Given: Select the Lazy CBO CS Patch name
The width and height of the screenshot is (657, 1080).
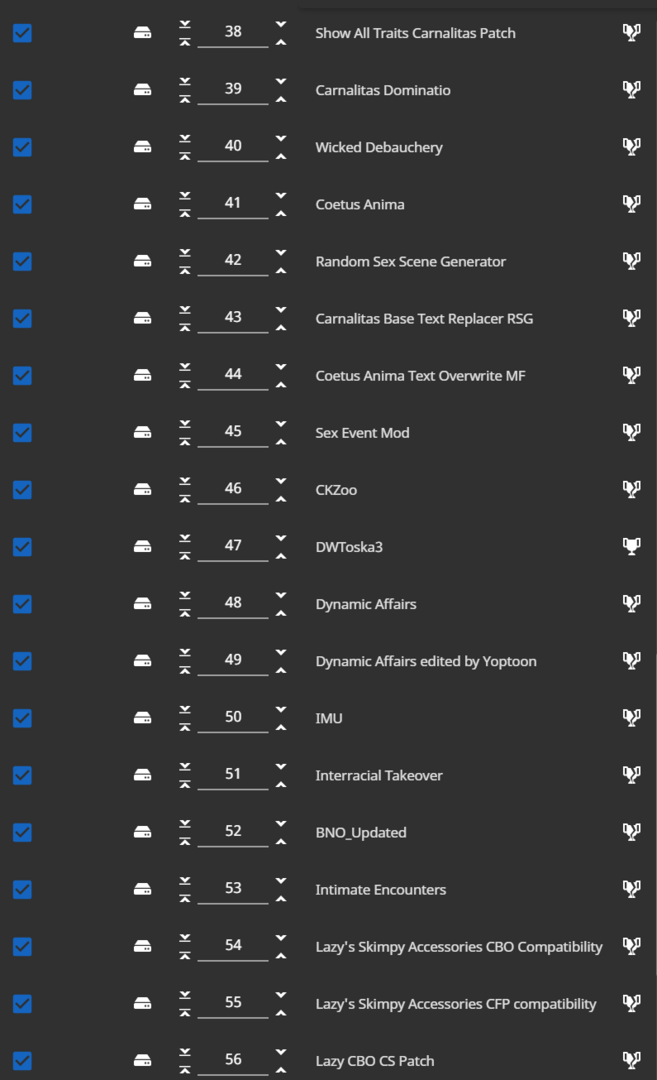Looking at the screenshot, I should pyautogui.click(x=375, y=1061).
